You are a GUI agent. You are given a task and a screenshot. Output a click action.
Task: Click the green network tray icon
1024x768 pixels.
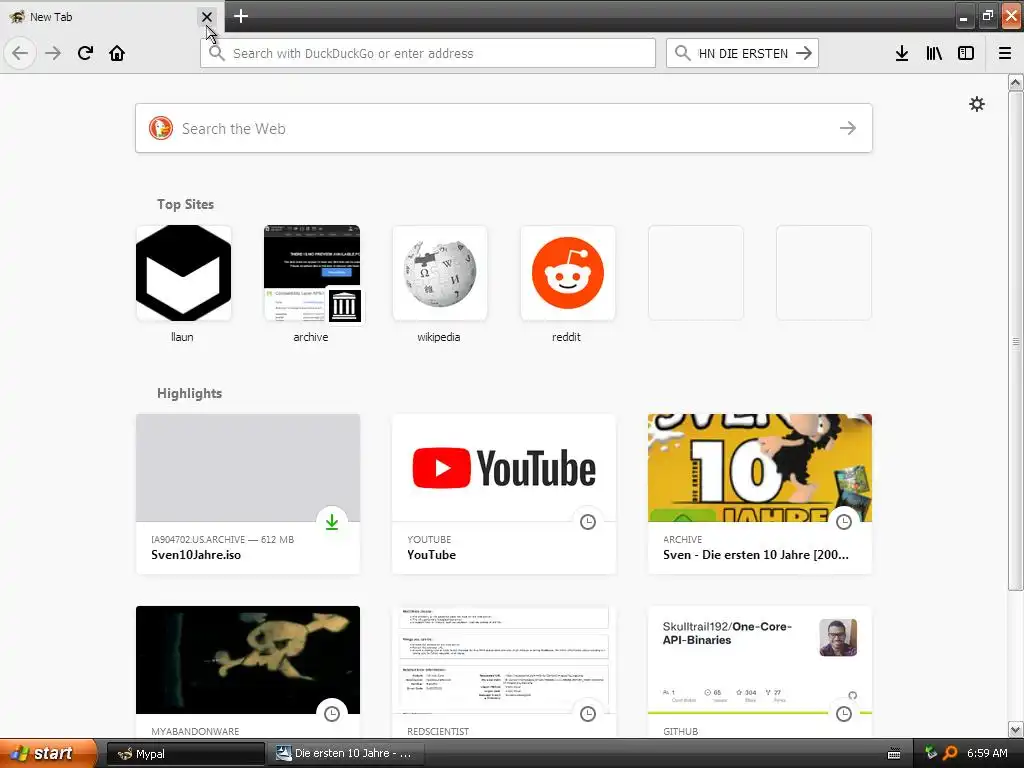click(x=931, y=753)
